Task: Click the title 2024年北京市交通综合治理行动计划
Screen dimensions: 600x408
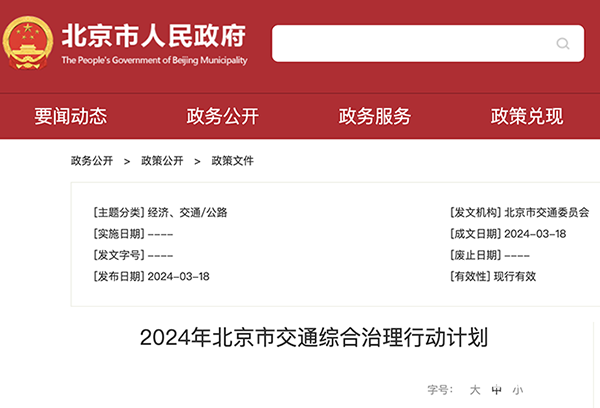Action: pos(314,338)
